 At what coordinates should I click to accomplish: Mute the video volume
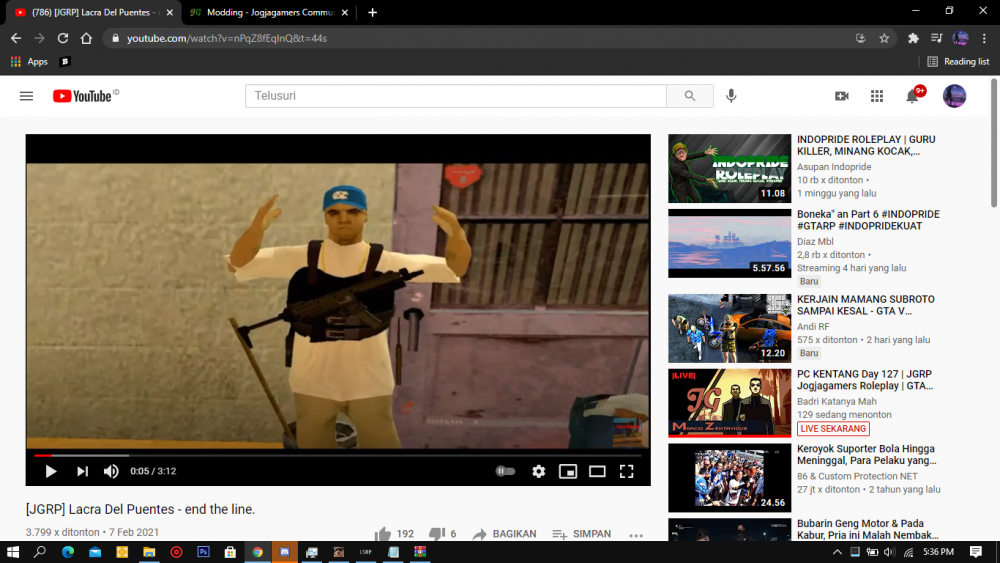[111, 471]
